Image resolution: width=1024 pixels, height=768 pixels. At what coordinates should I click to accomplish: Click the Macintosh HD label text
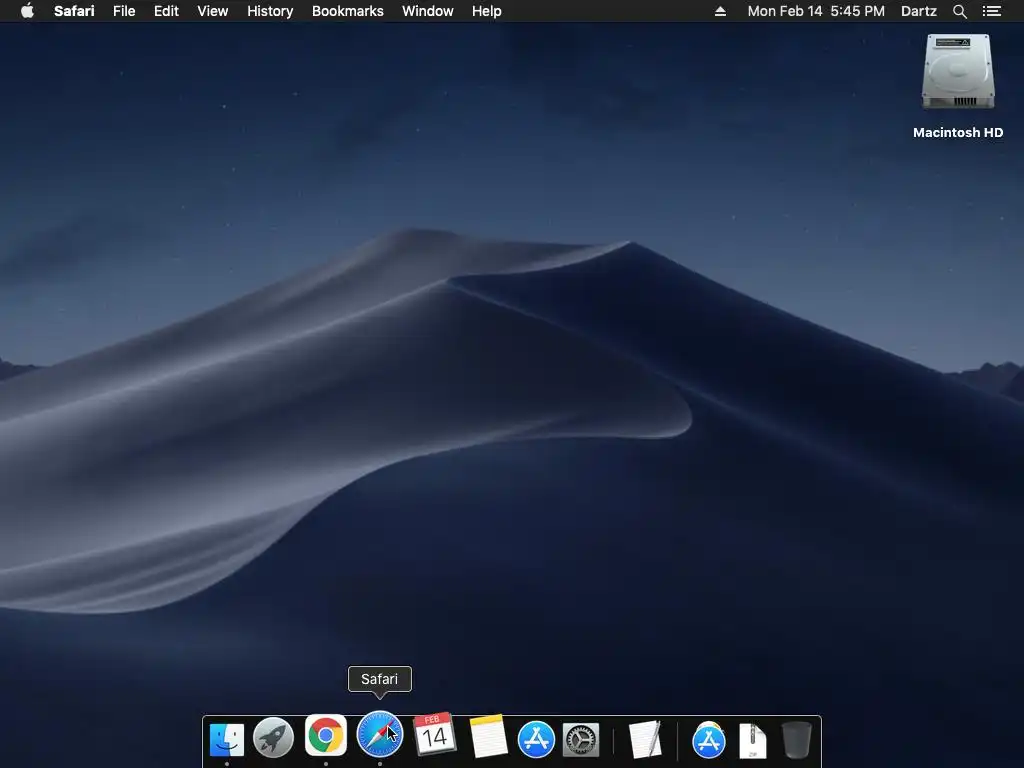[957, 133]
